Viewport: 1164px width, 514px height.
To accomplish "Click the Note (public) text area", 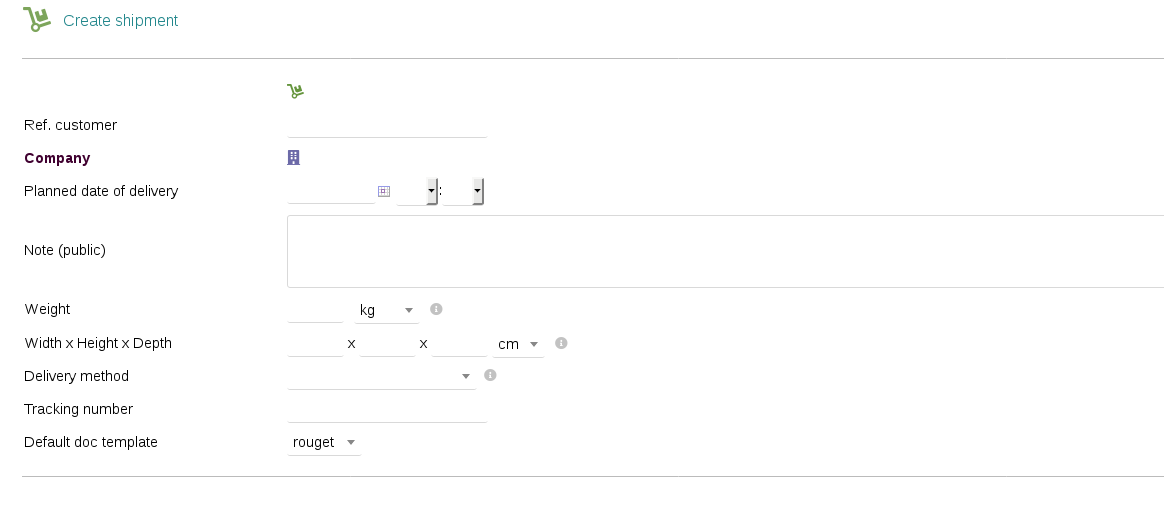I will 726,251.
